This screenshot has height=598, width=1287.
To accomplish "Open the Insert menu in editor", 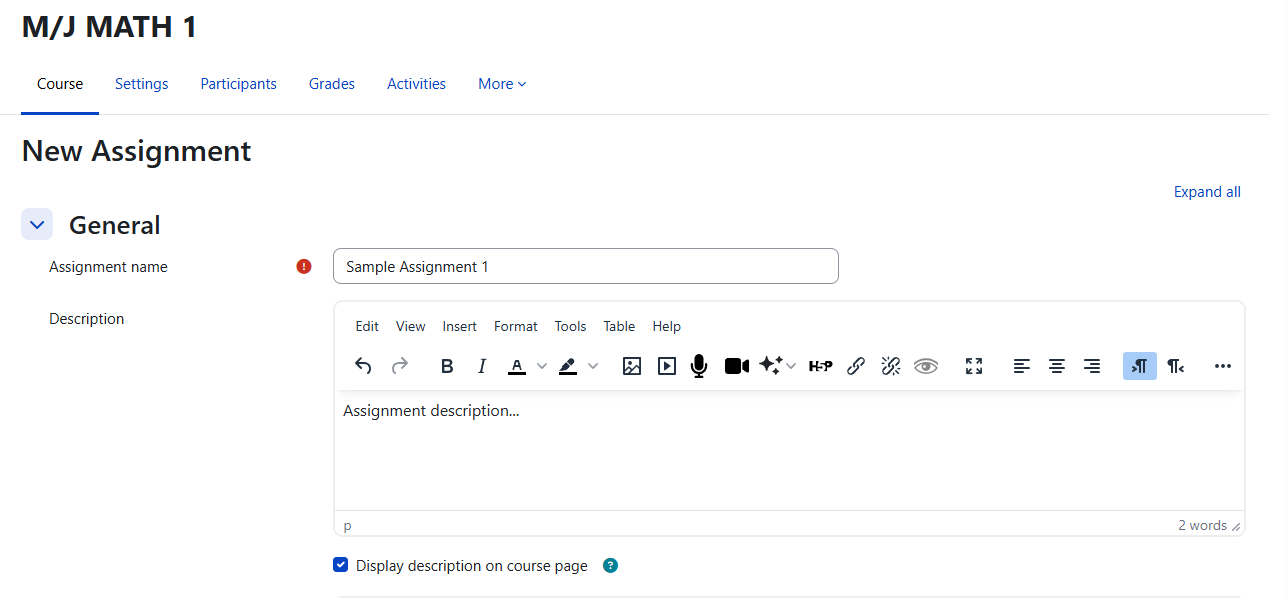I will click(459, 326).
